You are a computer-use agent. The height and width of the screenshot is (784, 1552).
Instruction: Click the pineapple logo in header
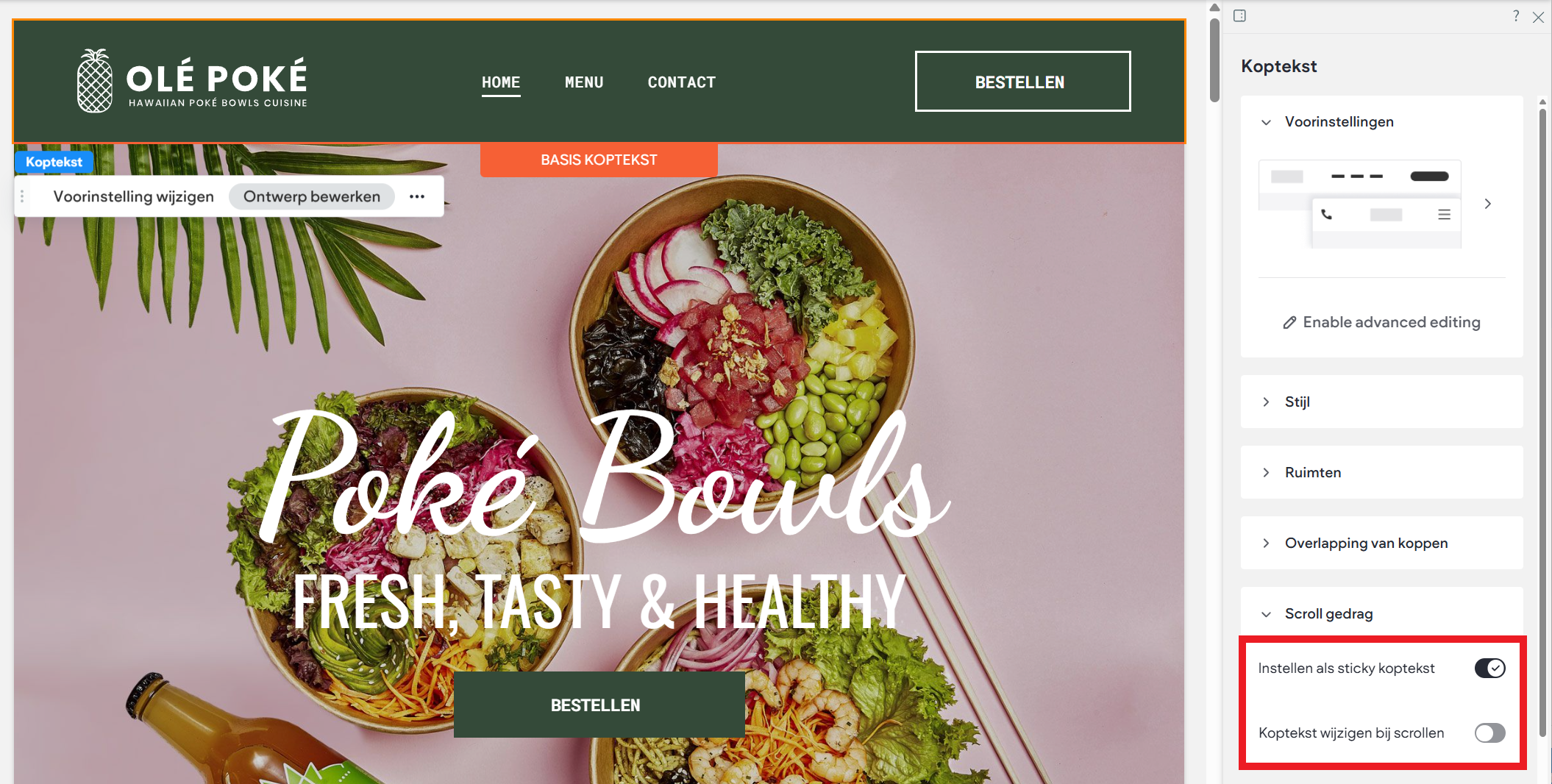click(x=95, y=81)
